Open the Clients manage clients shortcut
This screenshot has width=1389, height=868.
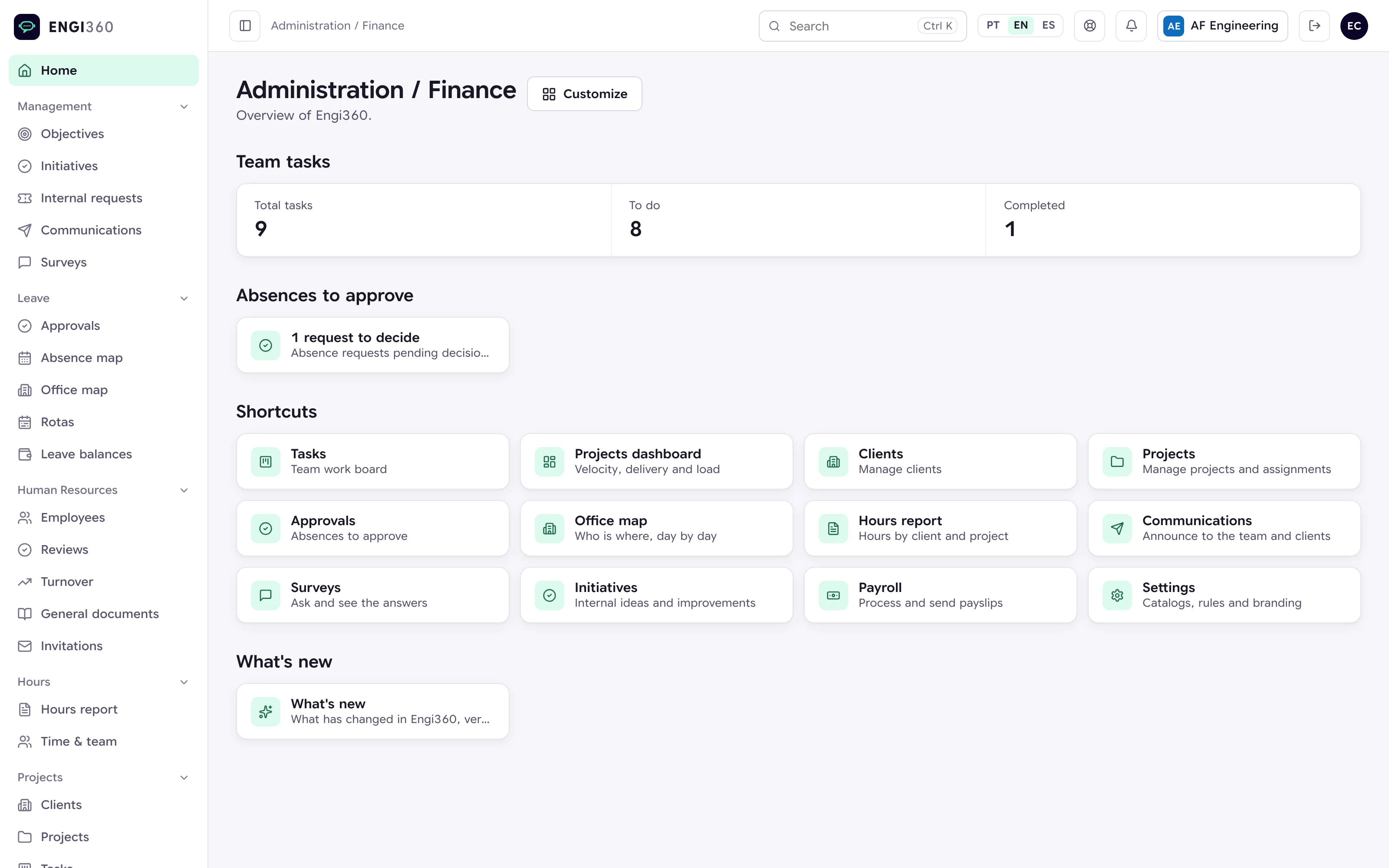click(x=940, y=461)
